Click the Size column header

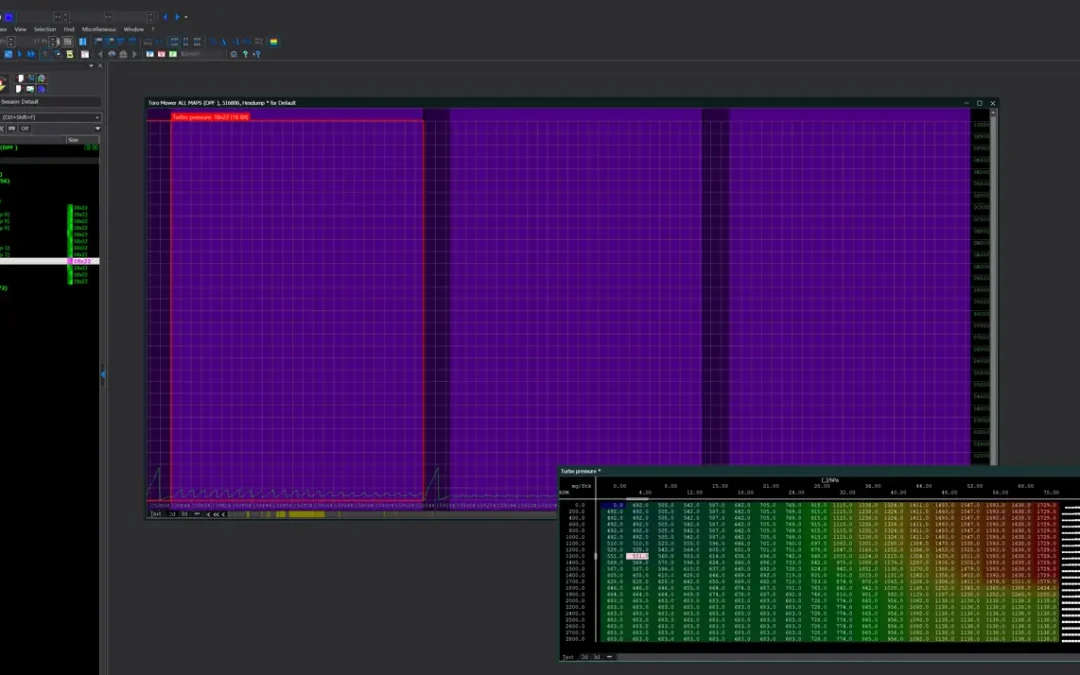pyautogui.click(x=82, y=140)
